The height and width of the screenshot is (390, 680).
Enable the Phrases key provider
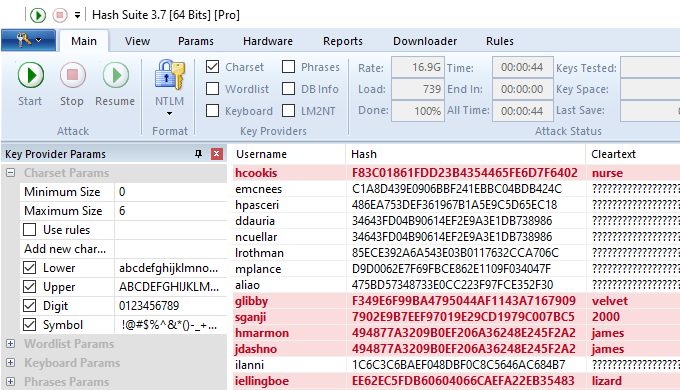[x=288, y=67]
